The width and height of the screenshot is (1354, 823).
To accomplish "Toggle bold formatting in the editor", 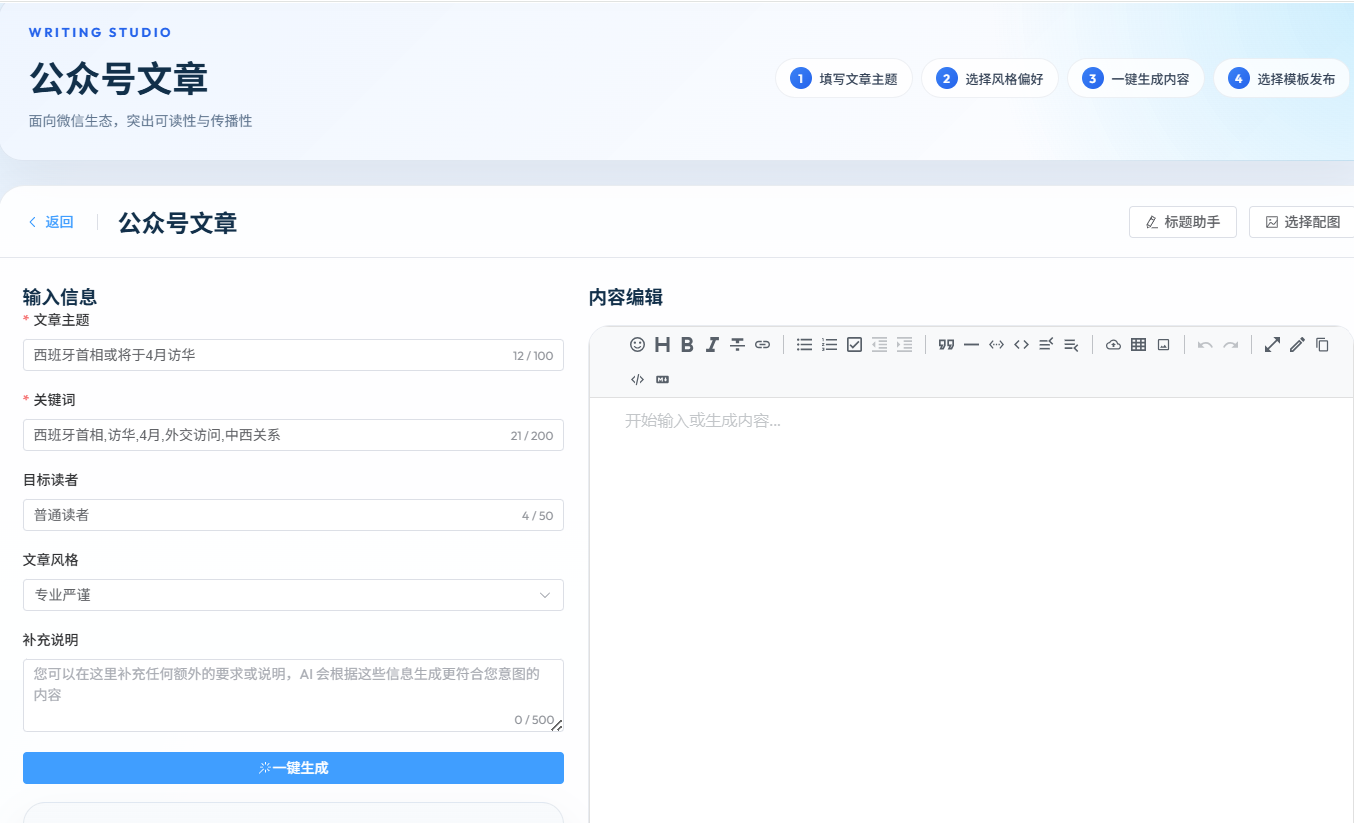I will [x=687, y=345].
